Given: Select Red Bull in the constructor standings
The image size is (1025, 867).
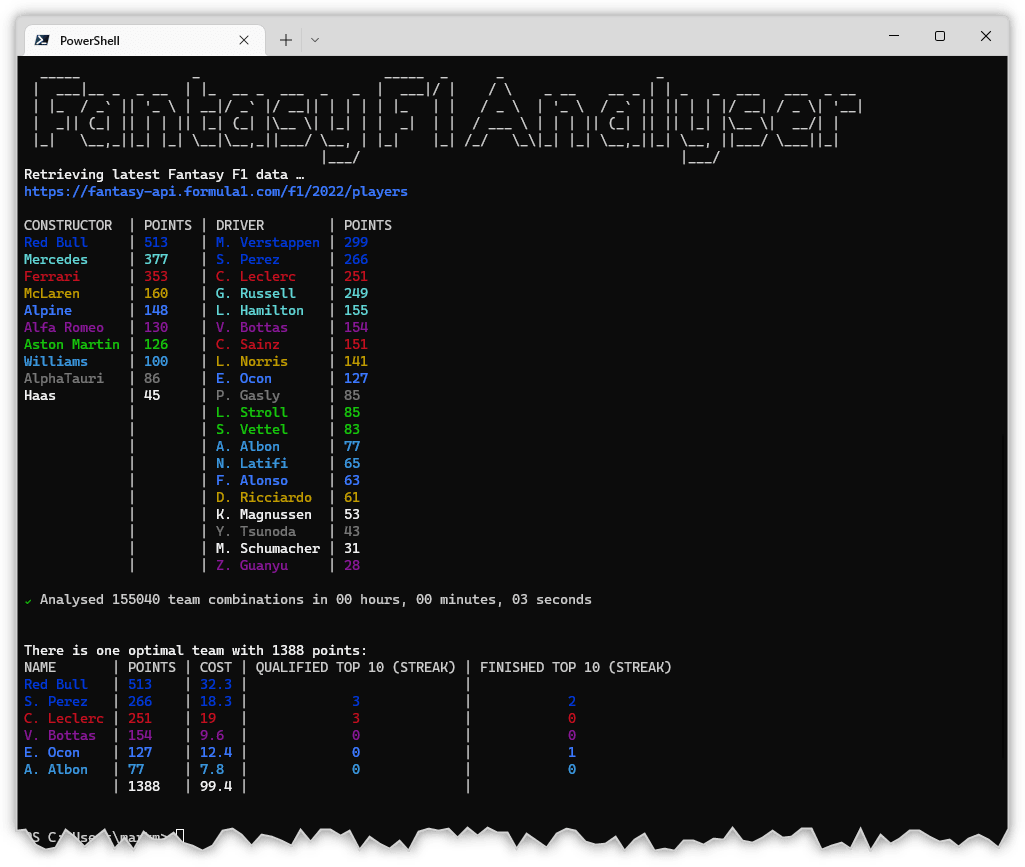Looking at the screenshot, I should 56,242.
